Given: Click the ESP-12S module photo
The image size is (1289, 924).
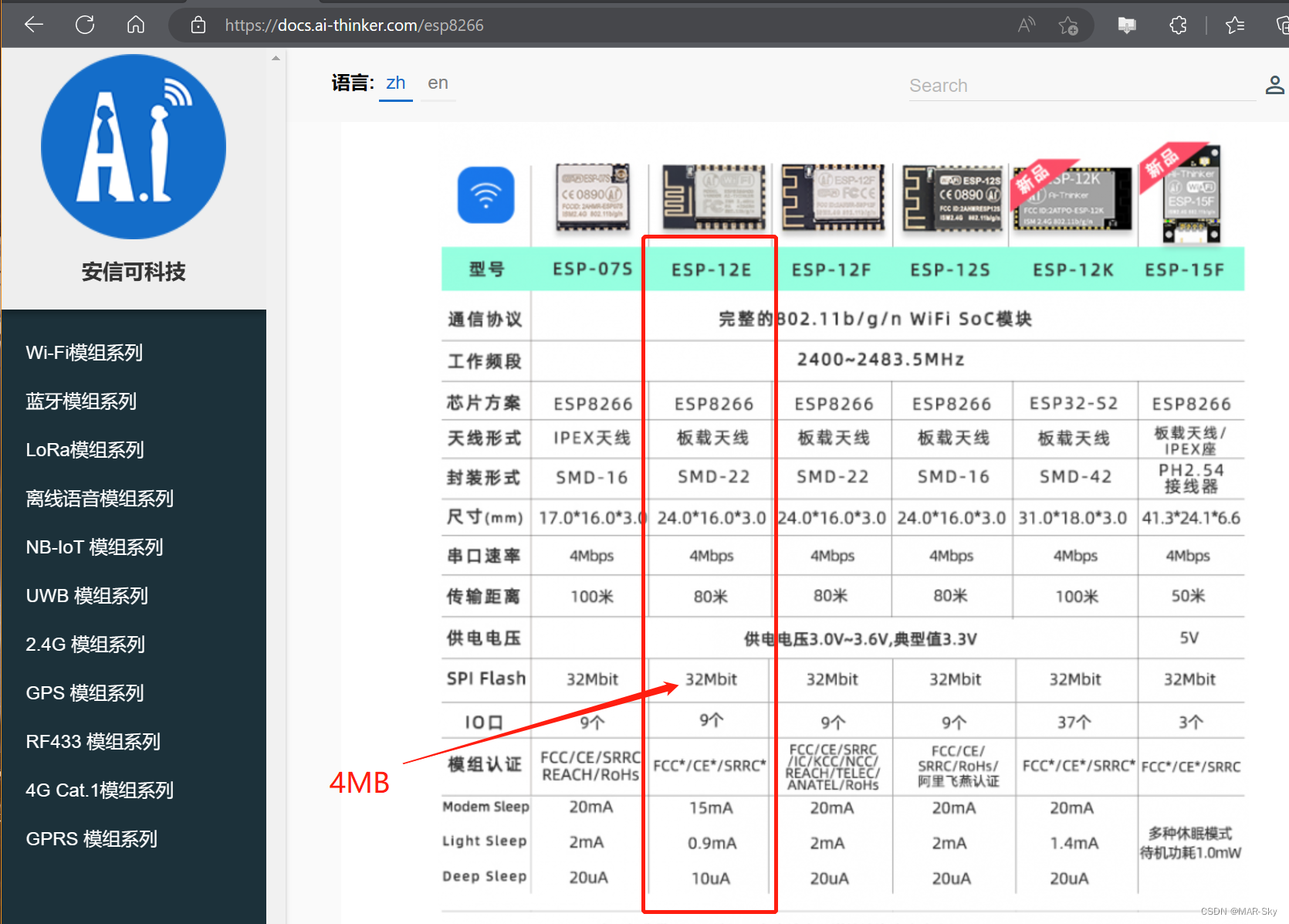Looking at the screenshot, I should [952, 198].
